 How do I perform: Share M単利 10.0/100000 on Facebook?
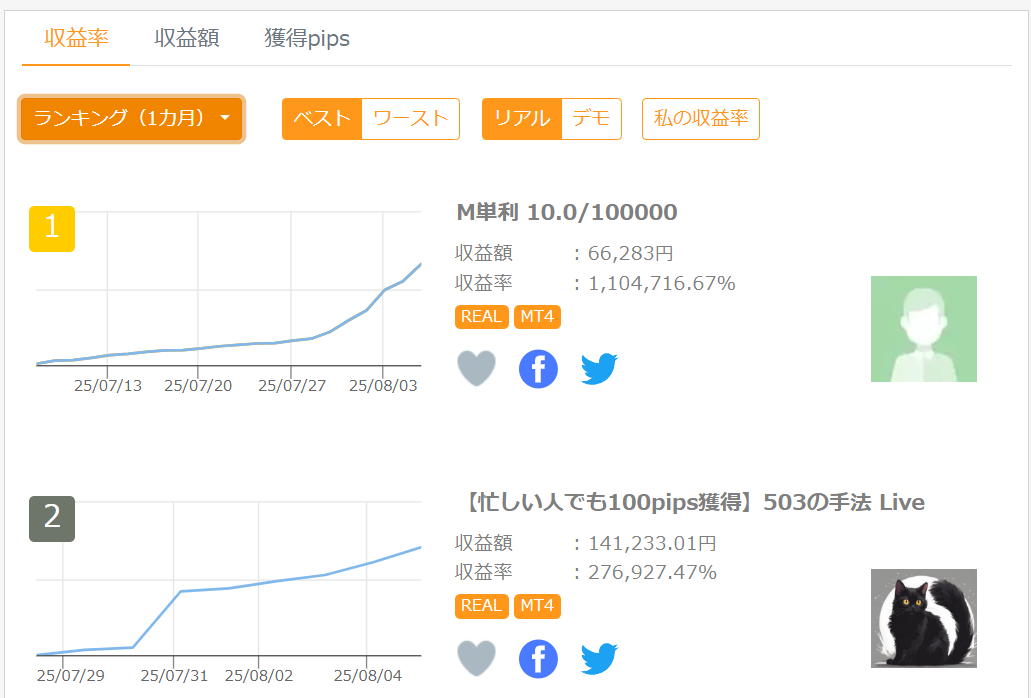[x=538, y=369]
